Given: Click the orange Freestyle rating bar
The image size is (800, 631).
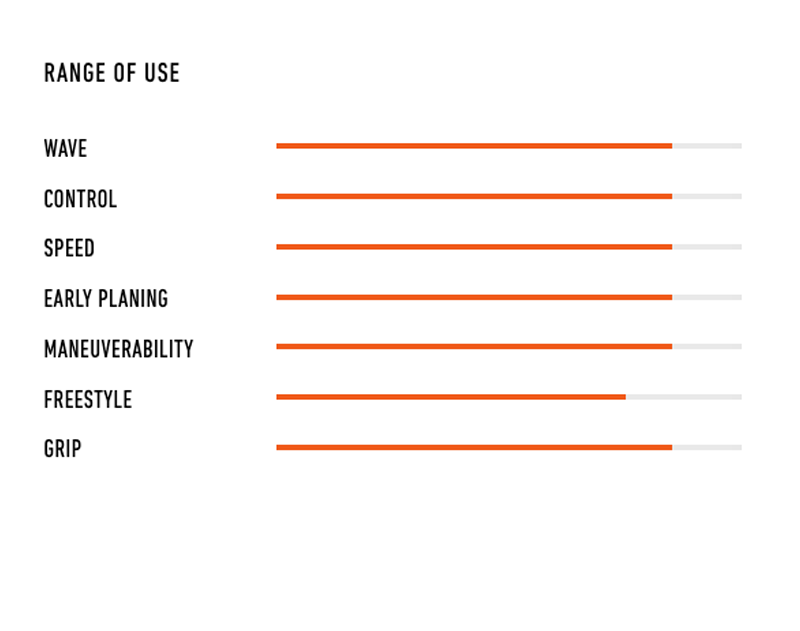Looking at the screenshot, I should [x=450, y=397].
